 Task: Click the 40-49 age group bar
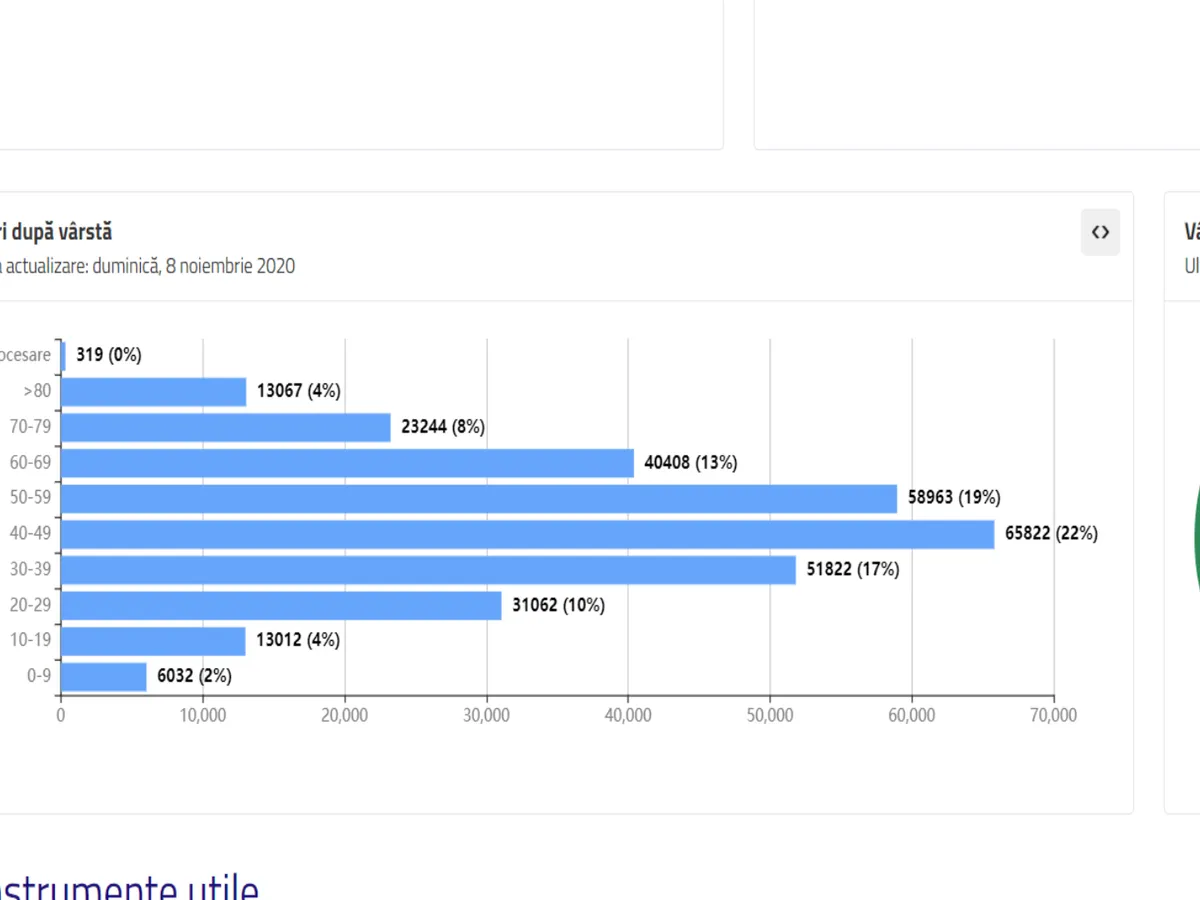coord(527,534)
